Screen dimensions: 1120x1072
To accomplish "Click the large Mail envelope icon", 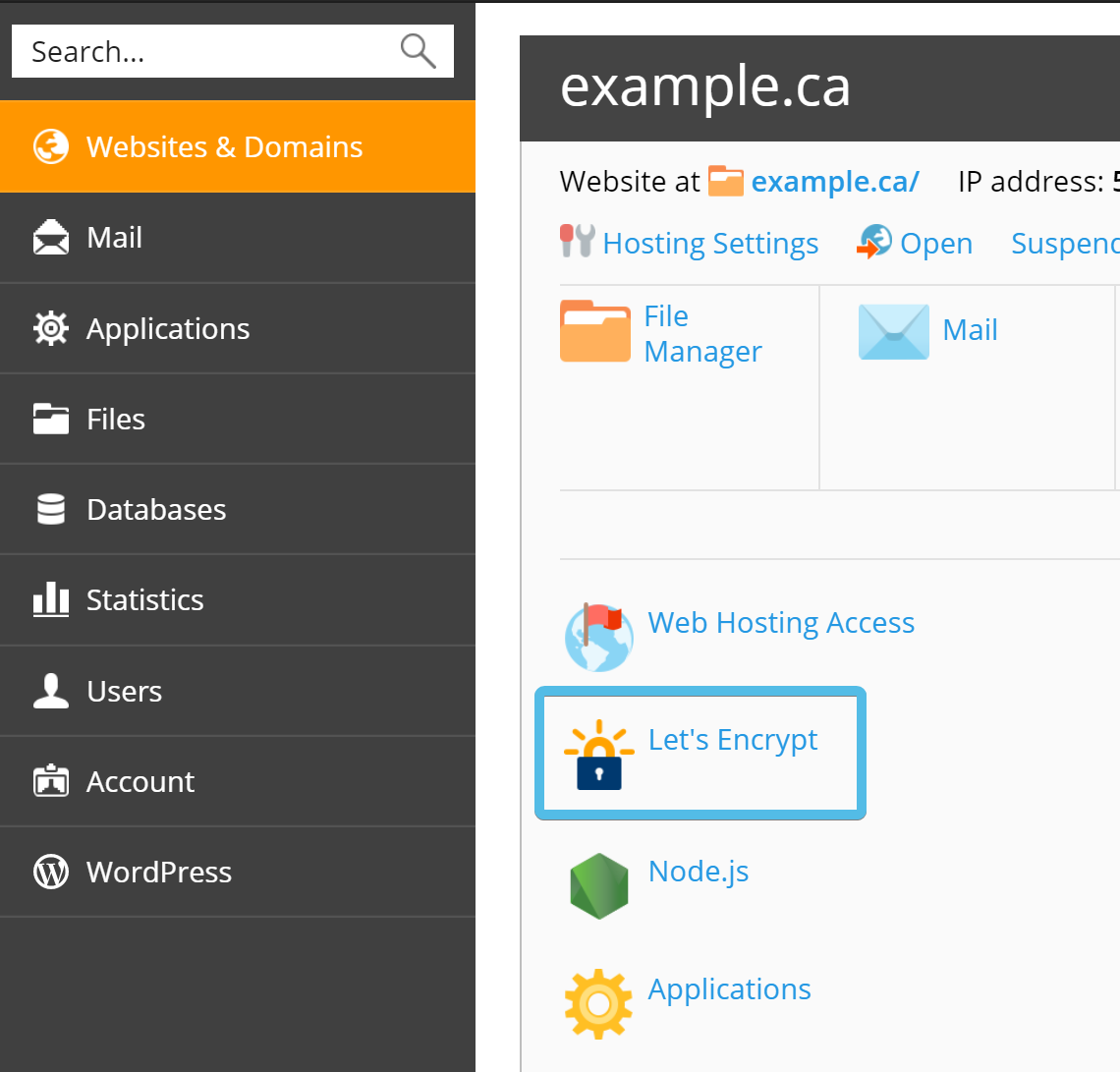I will pyautogui.click(x=894, y=331).
